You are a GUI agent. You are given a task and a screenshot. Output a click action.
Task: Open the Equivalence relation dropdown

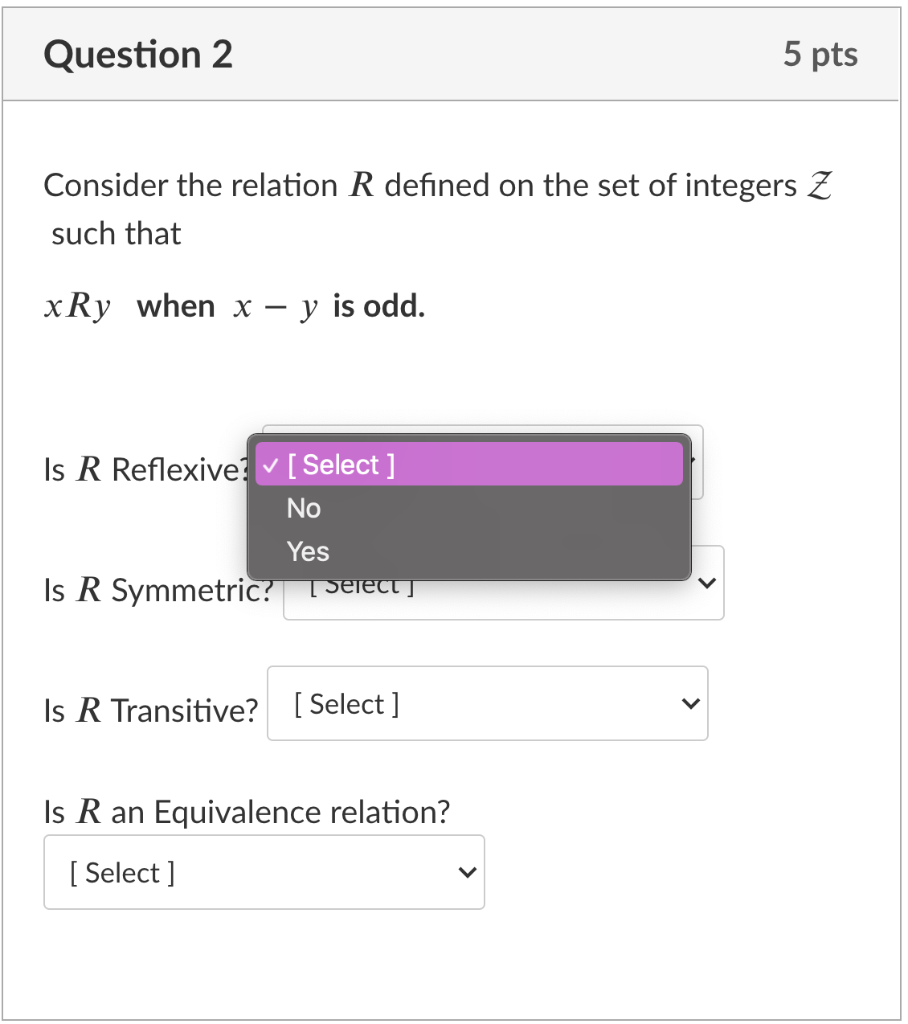[264, 872]
